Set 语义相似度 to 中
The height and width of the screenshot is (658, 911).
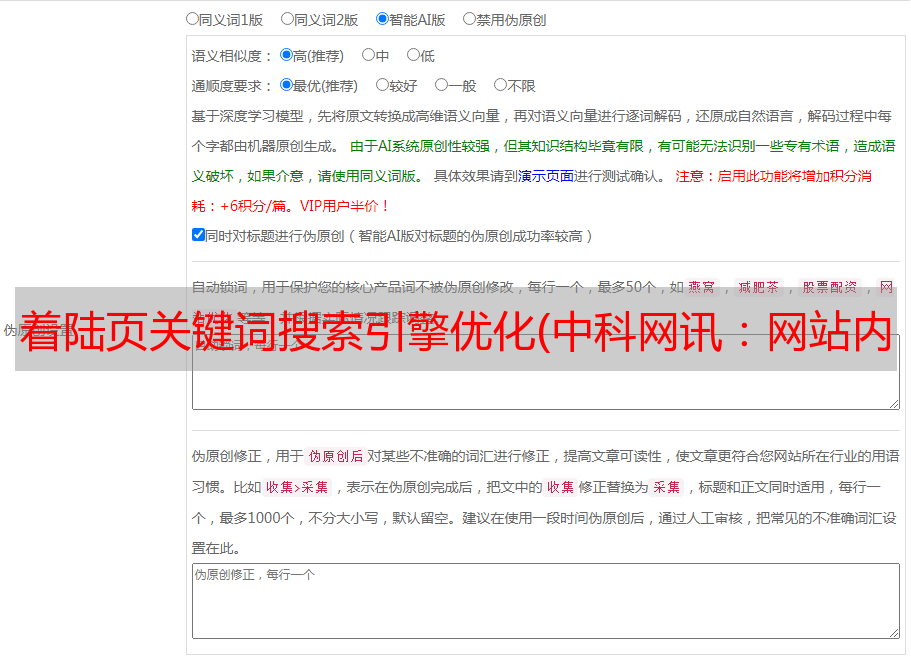pos(368,55)
